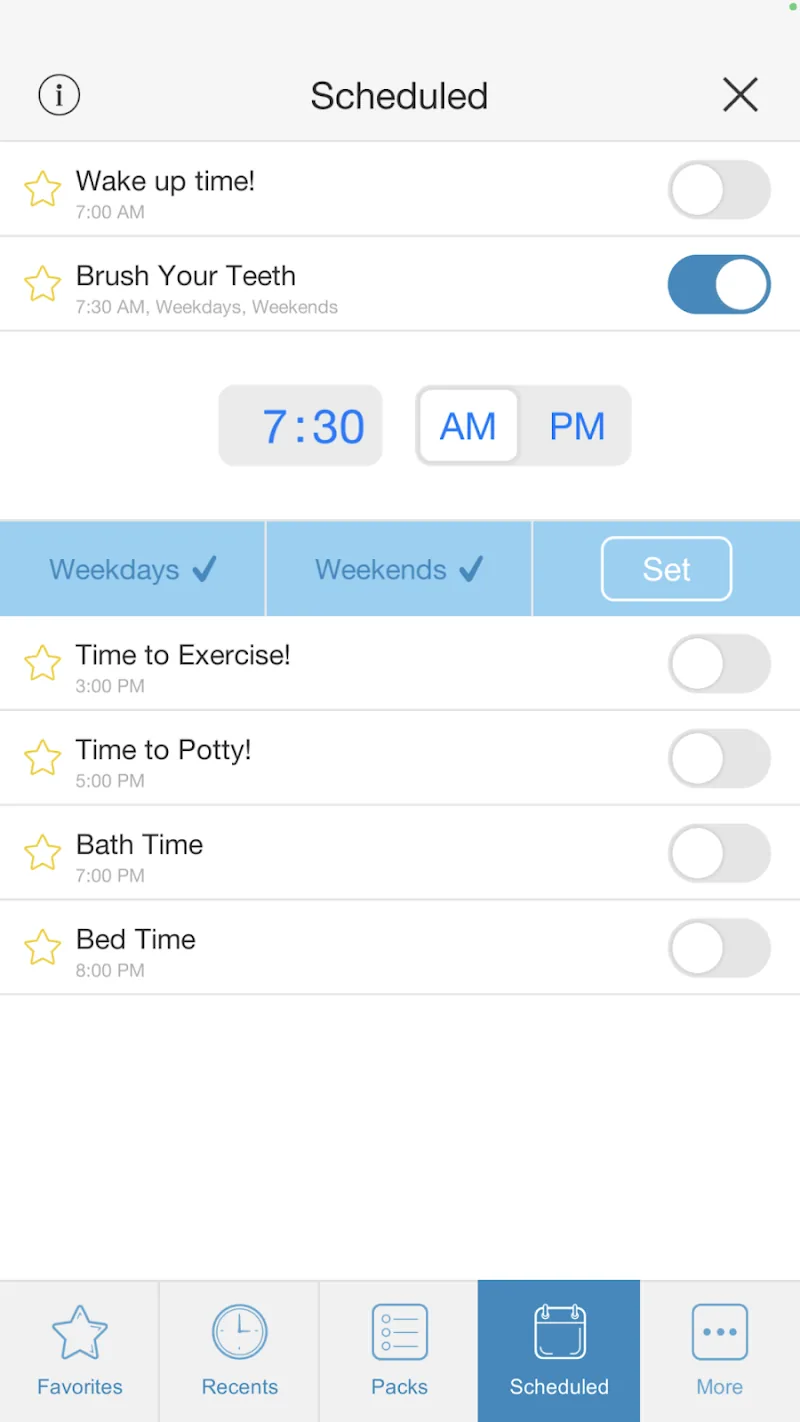Tap the 7:30 time field

pyautogui.click(x=301, y=426)
